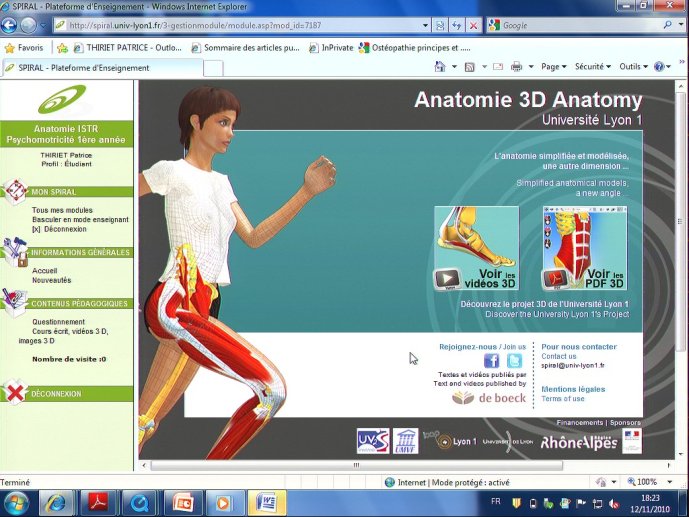Expand the address bar history dropdown
Viewport: 689px width, 517px height.
point(425,25)
